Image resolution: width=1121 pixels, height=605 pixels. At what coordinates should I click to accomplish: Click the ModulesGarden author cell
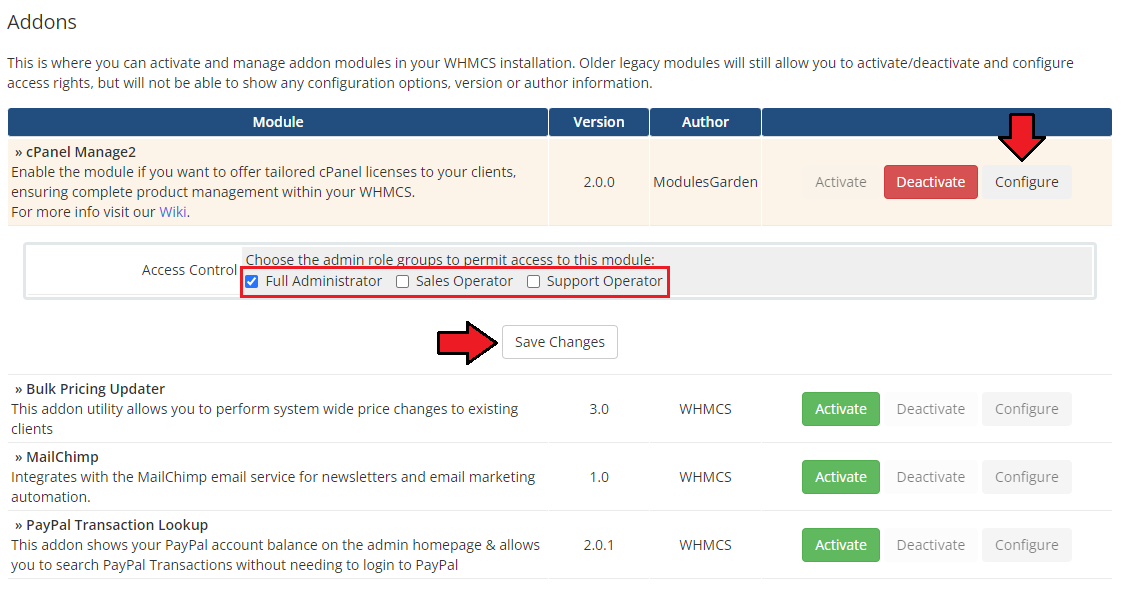[x=705, y=182]
